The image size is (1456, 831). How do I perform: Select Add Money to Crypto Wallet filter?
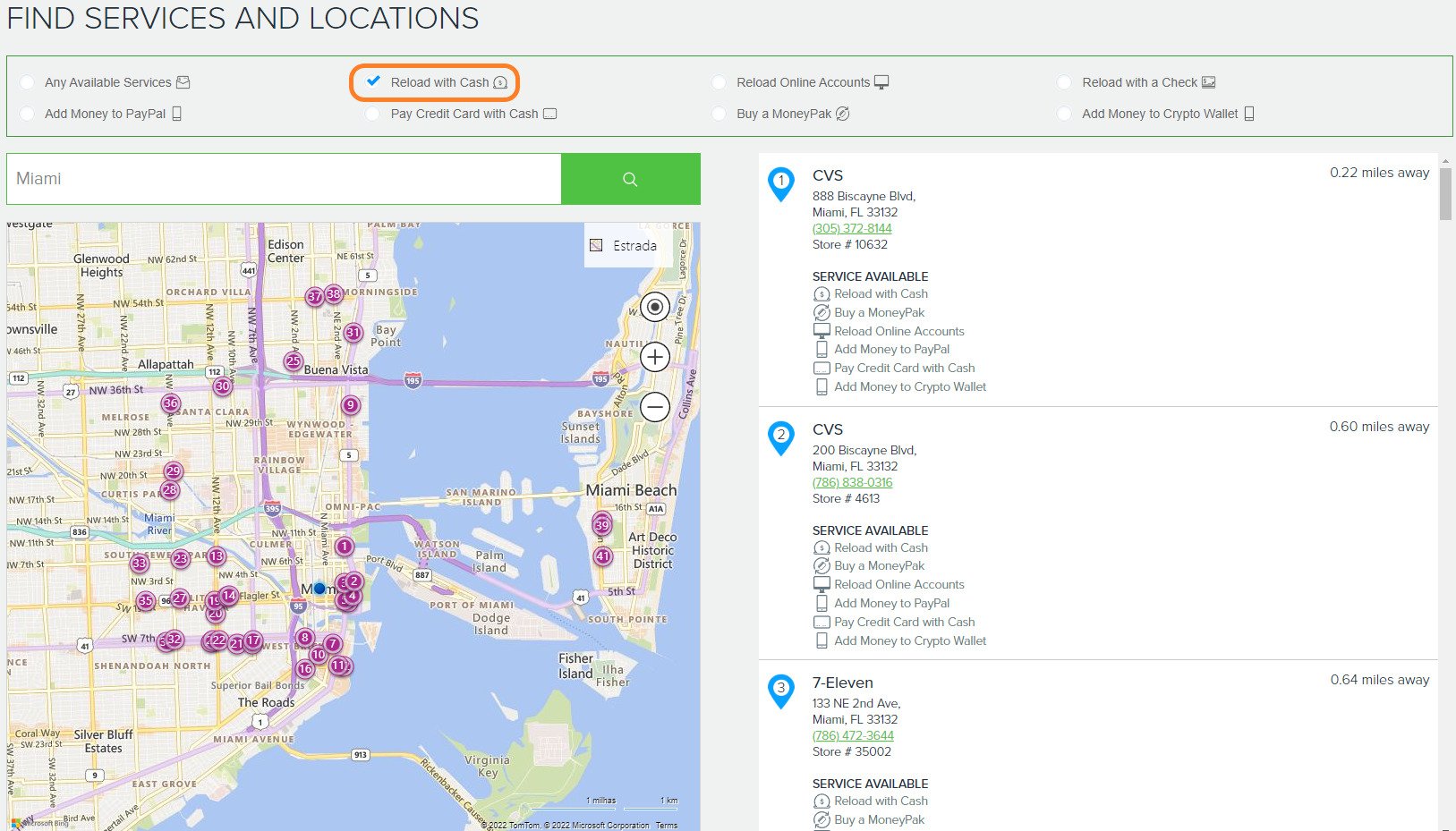pos(1156,114)
